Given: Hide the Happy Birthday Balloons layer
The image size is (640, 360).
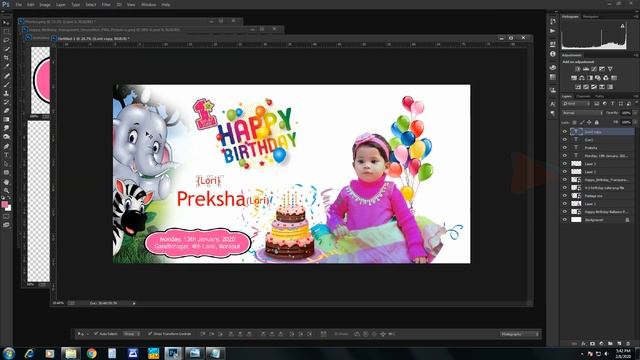Looking at the screenshot, I should point(565,212).
